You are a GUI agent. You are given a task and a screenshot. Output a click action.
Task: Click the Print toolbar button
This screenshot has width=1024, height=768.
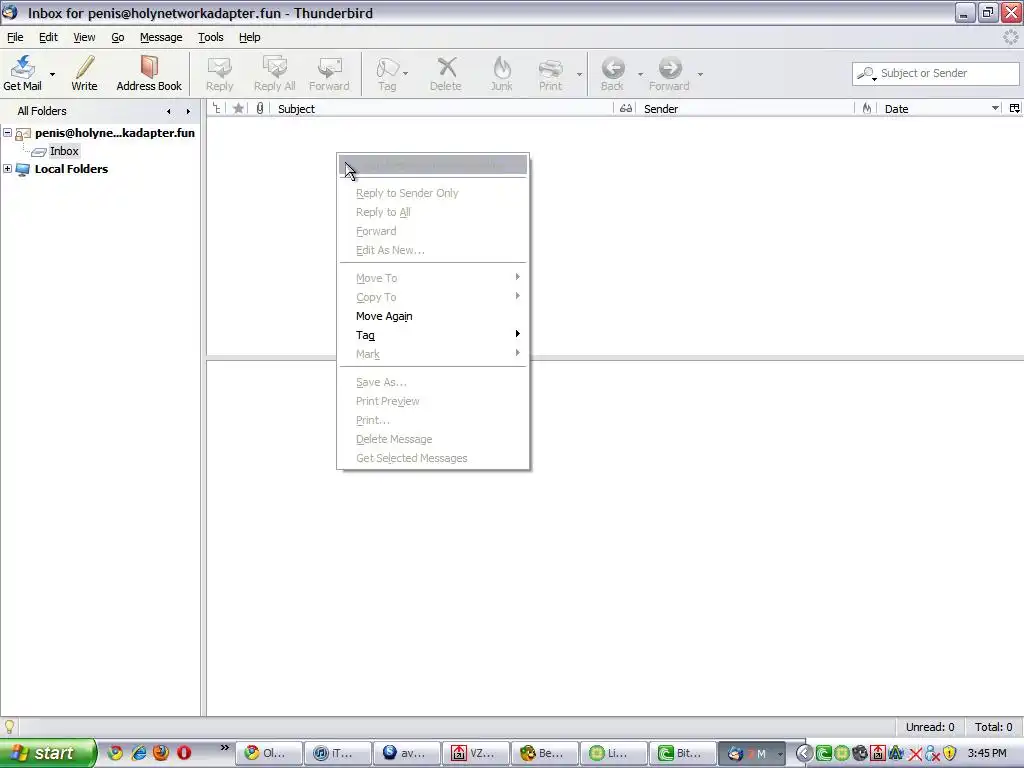550,72
